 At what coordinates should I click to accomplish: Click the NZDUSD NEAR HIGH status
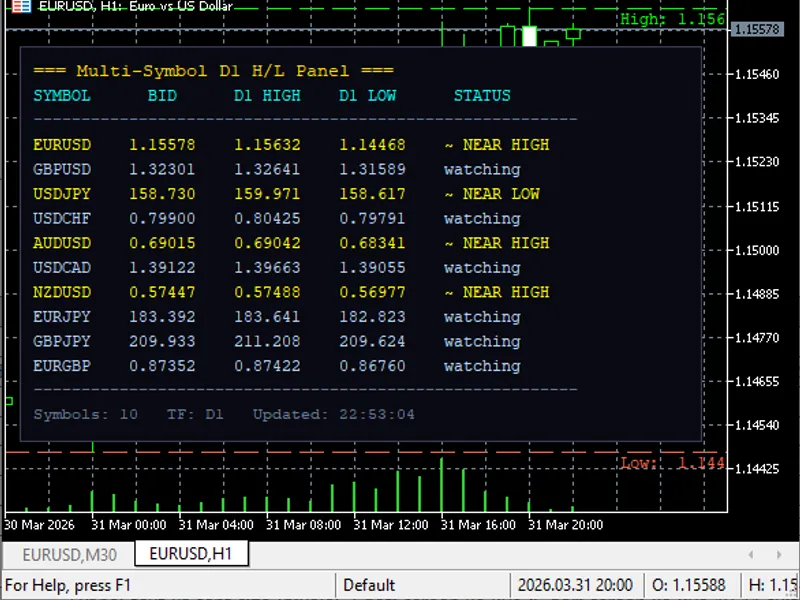(x=497, y=292)
